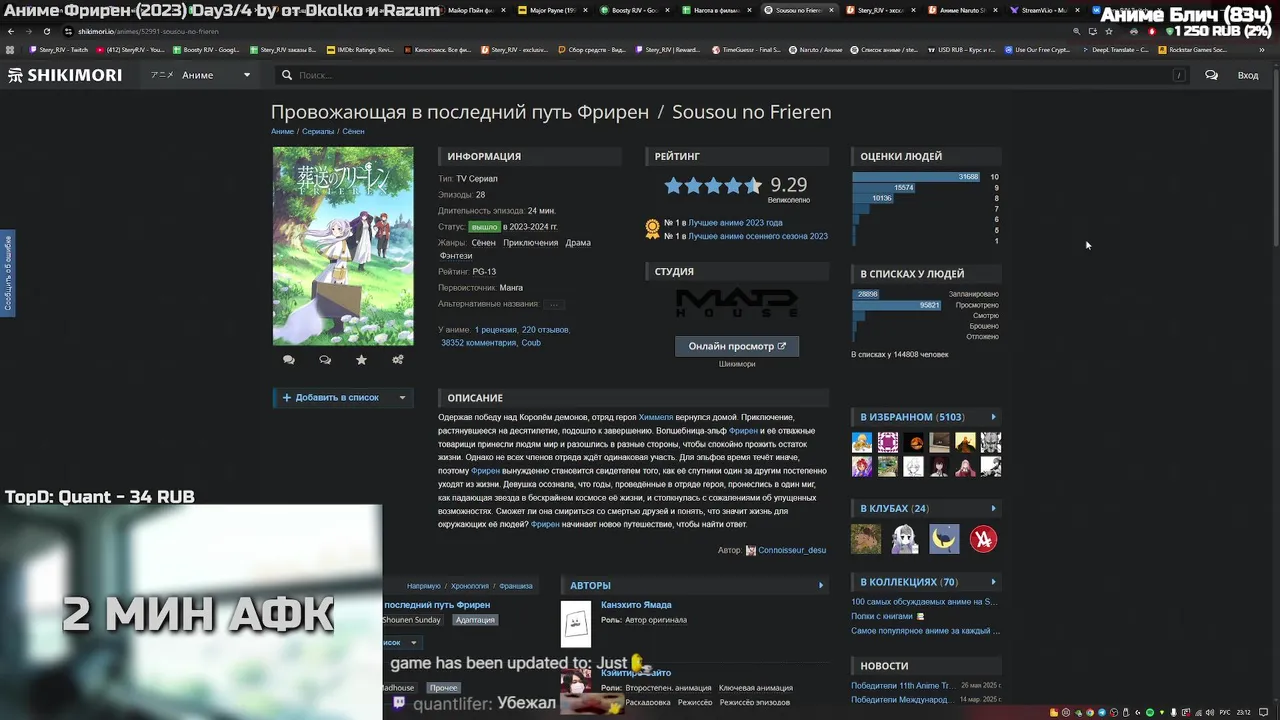1280x720 pixels.
Task: Click the Добавить в список button
Action: (x=332, y=397)
